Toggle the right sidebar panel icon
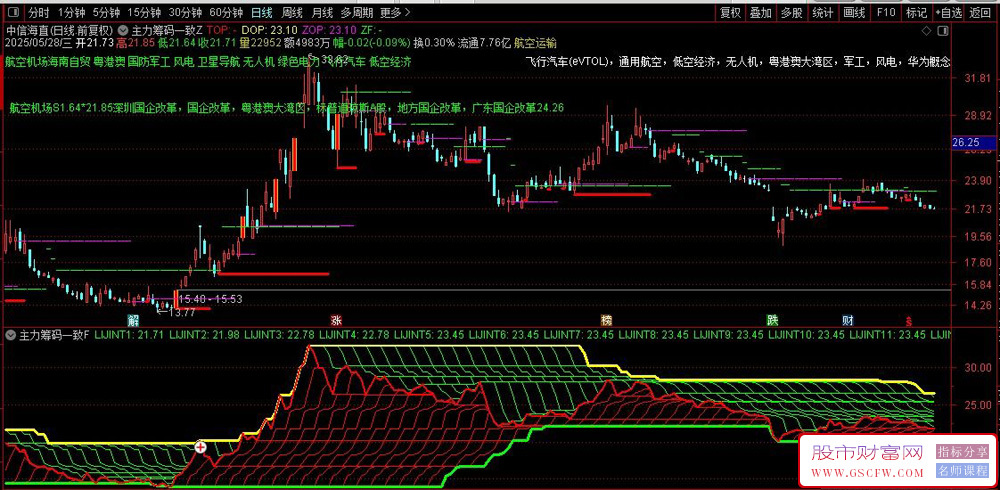The width and height of the screenshot is (1000, 490). (x=945, y=31)
